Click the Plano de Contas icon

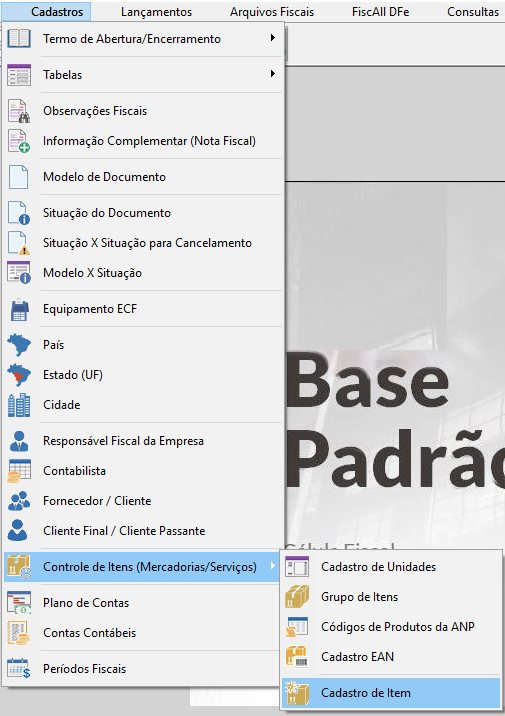19,603
